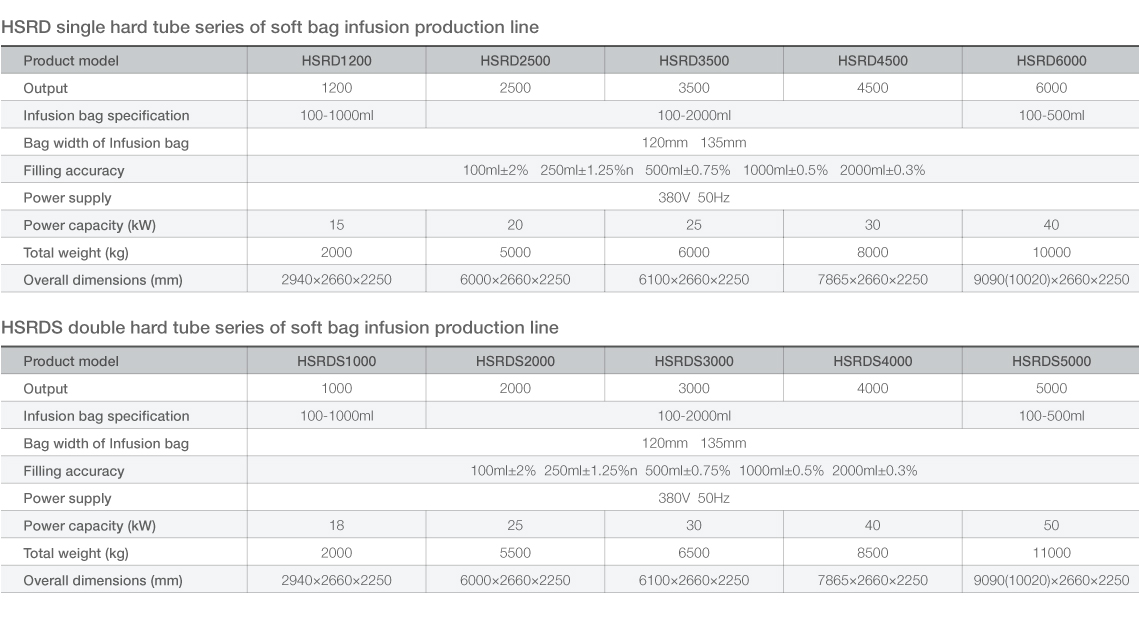Click the HSRD single hard tube series heading

click(270, 26)
